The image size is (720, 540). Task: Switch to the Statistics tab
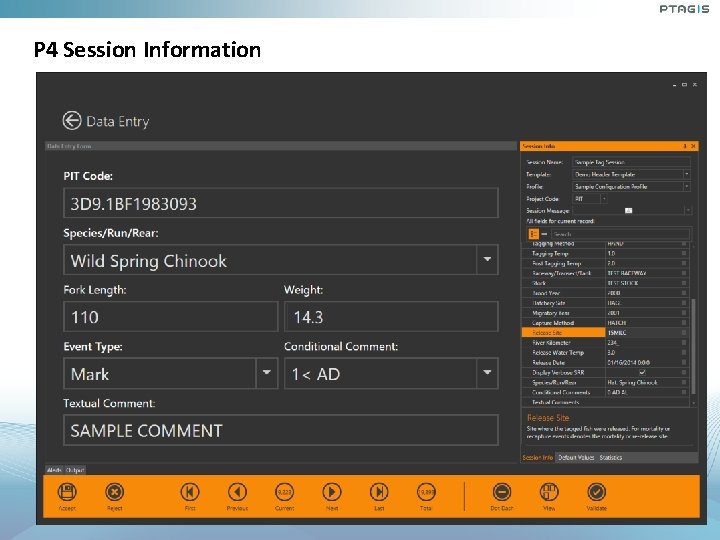point(611,457)
